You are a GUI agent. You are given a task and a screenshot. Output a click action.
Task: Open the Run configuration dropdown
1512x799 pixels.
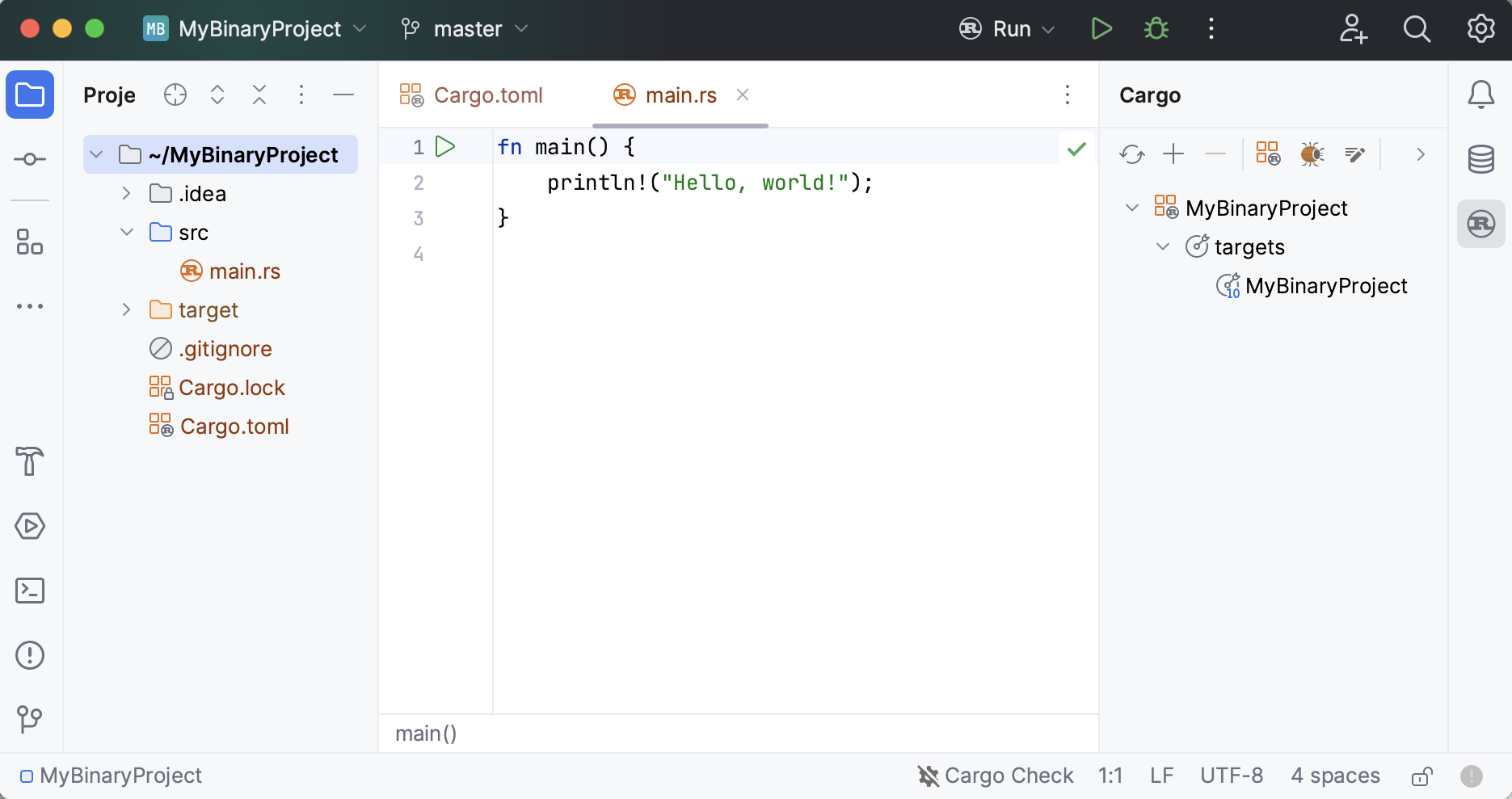coord(1007,29)
